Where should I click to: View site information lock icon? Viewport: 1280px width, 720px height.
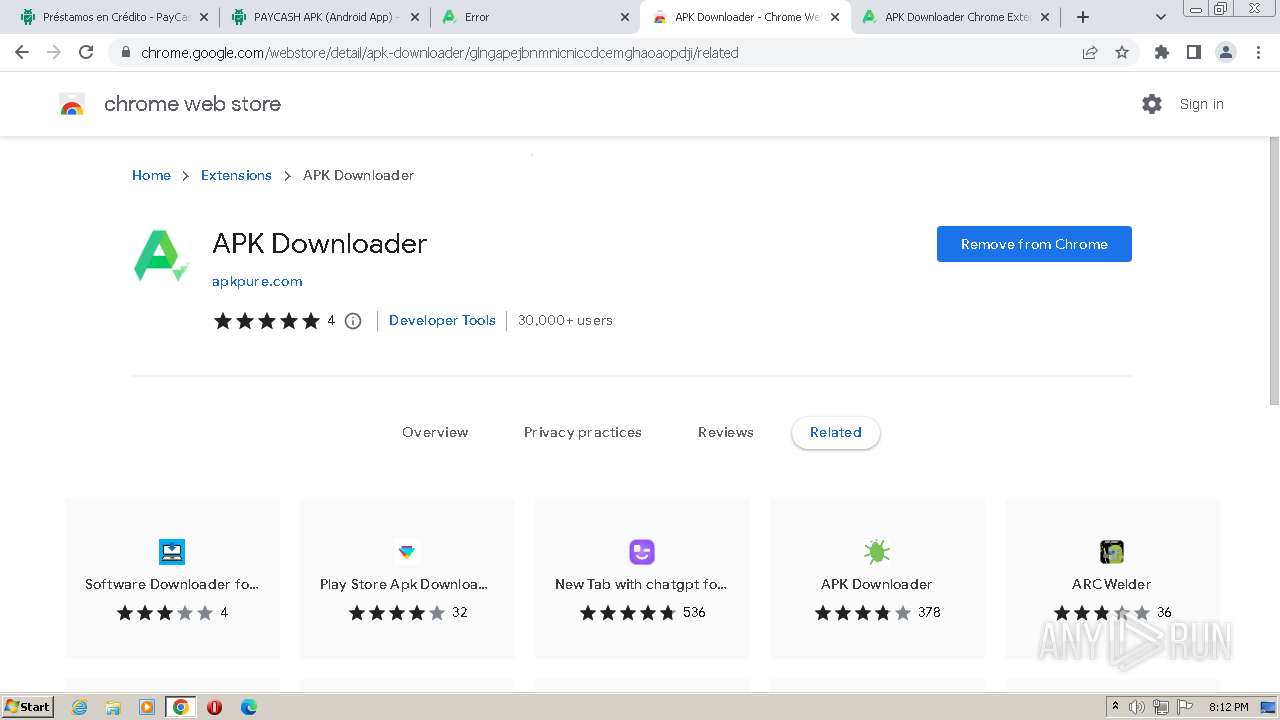(125, 52)
